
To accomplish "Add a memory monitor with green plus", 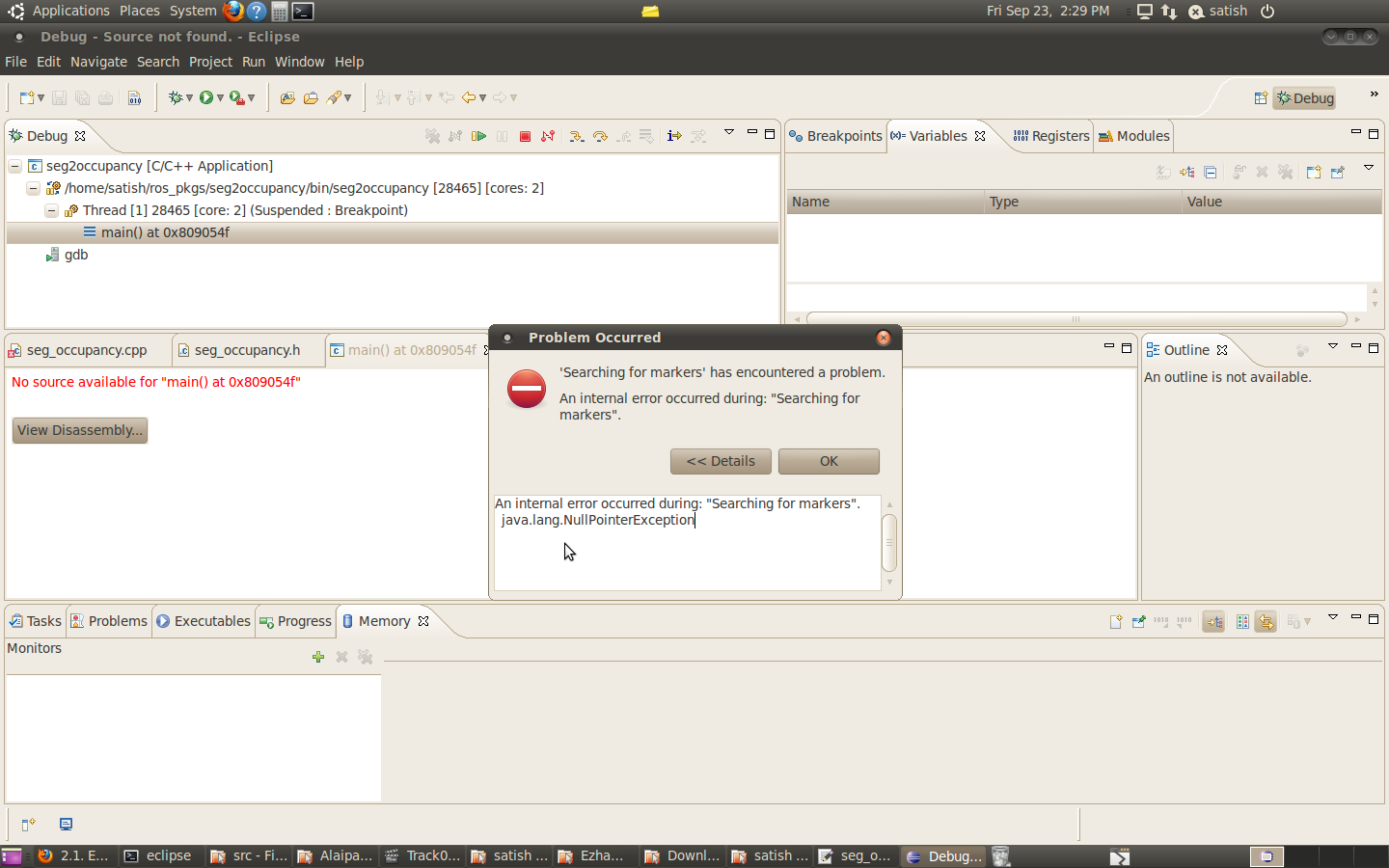I will click(318, 657).
